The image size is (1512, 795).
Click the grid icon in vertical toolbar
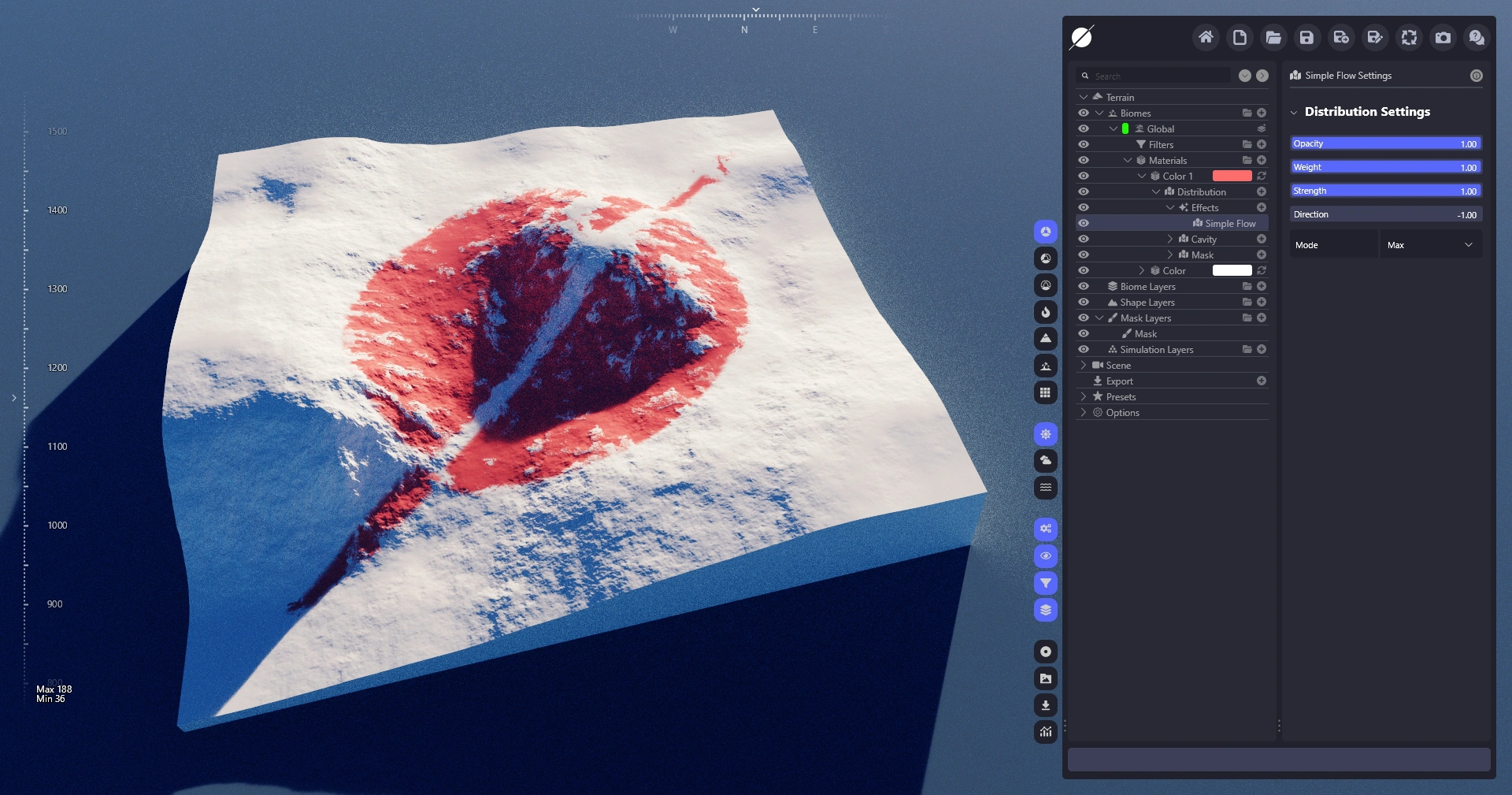1046,392
